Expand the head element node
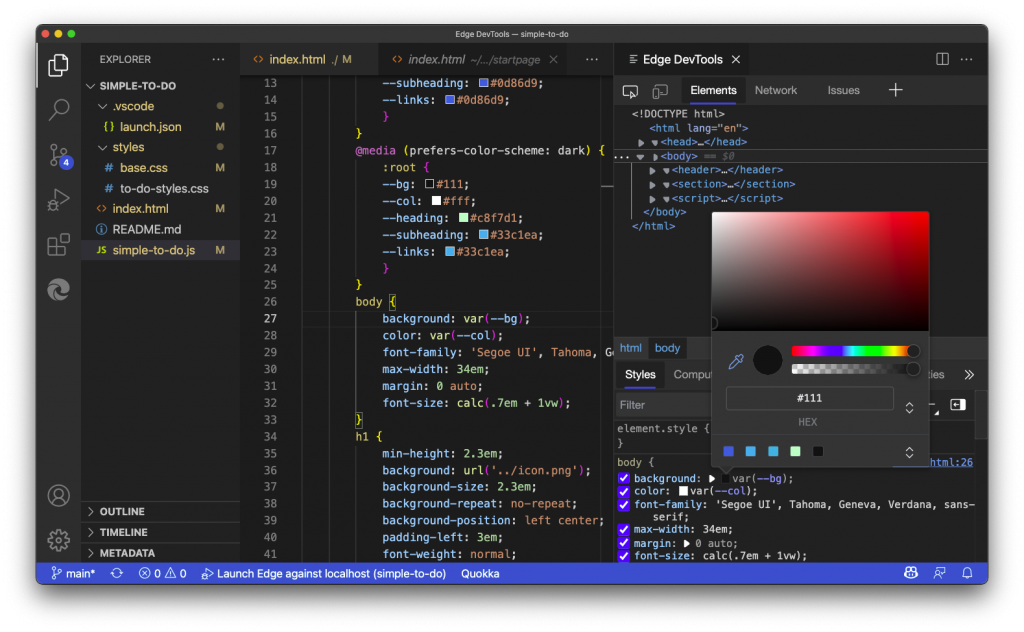The image size is (1024, 632). (x=641, y=142)
